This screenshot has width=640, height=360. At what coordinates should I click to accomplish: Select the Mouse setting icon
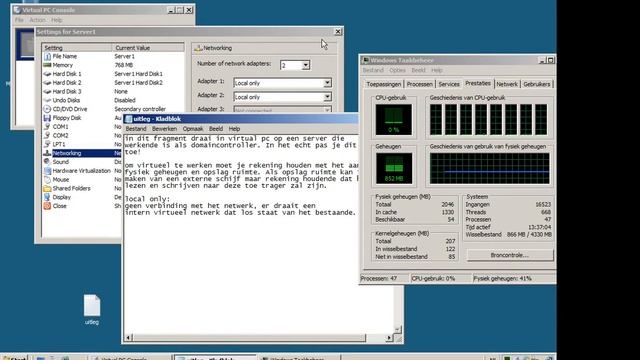(x=47, y=180)
